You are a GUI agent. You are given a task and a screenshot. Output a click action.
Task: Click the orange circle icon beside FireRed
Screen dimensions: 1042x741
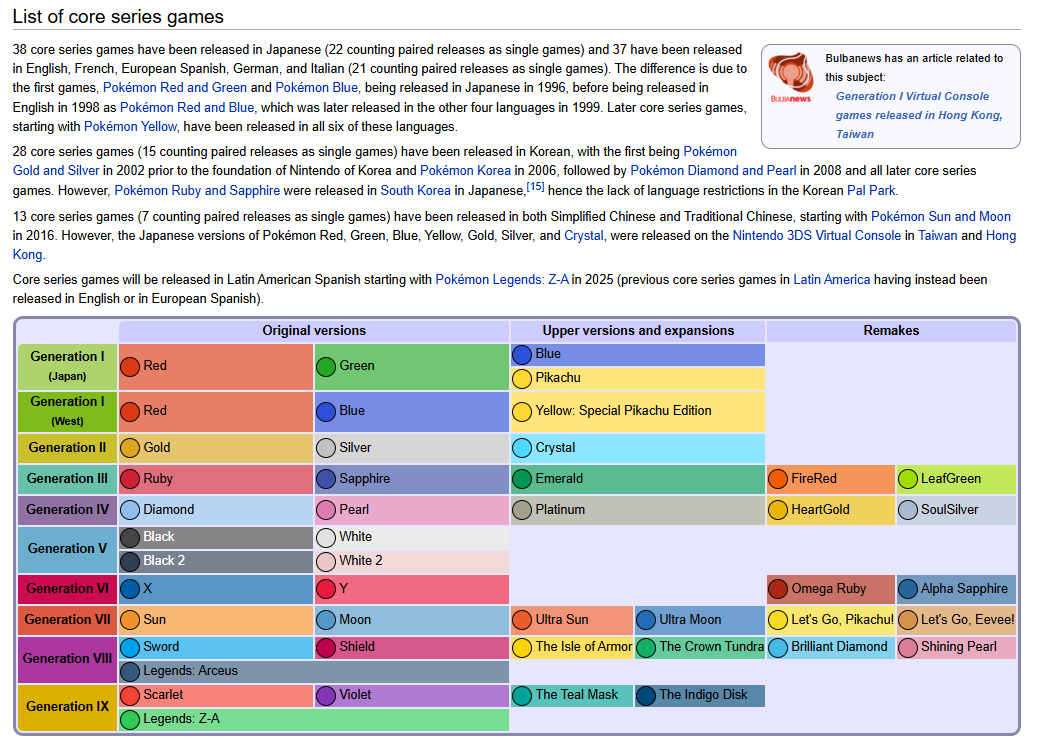pyautogui.click(x=778, y=479)
